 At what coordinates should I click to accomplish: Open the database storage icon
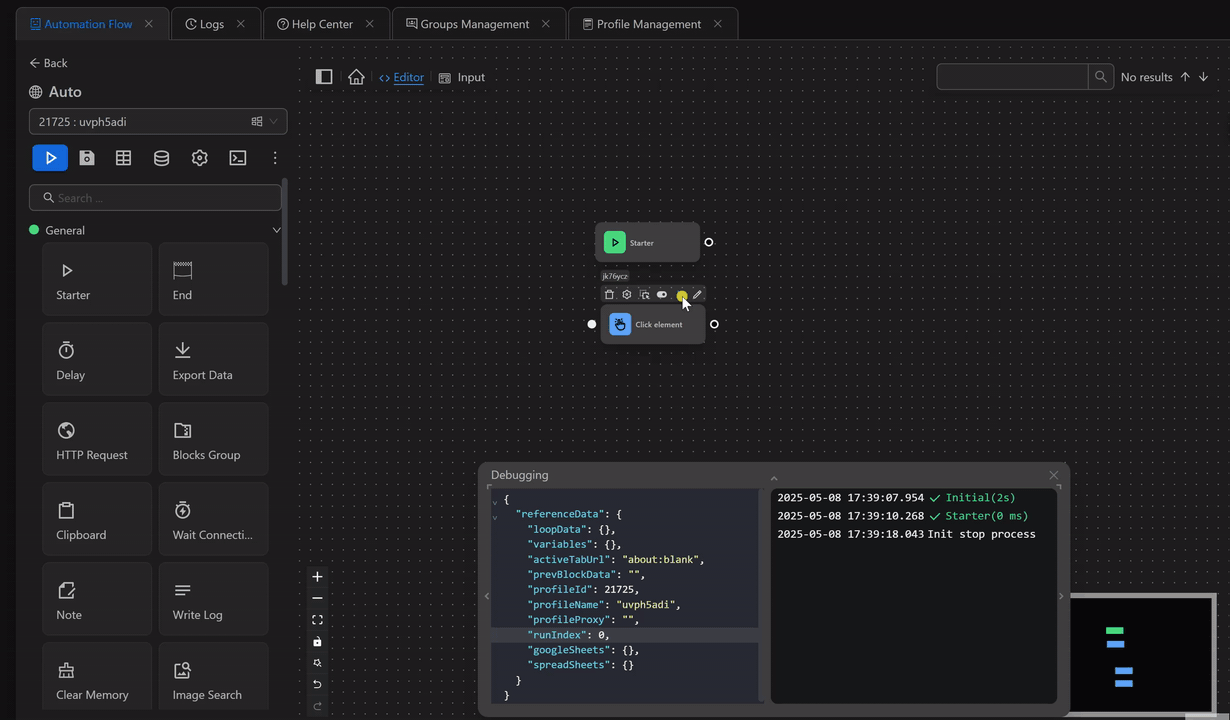[x=161, y=158]
